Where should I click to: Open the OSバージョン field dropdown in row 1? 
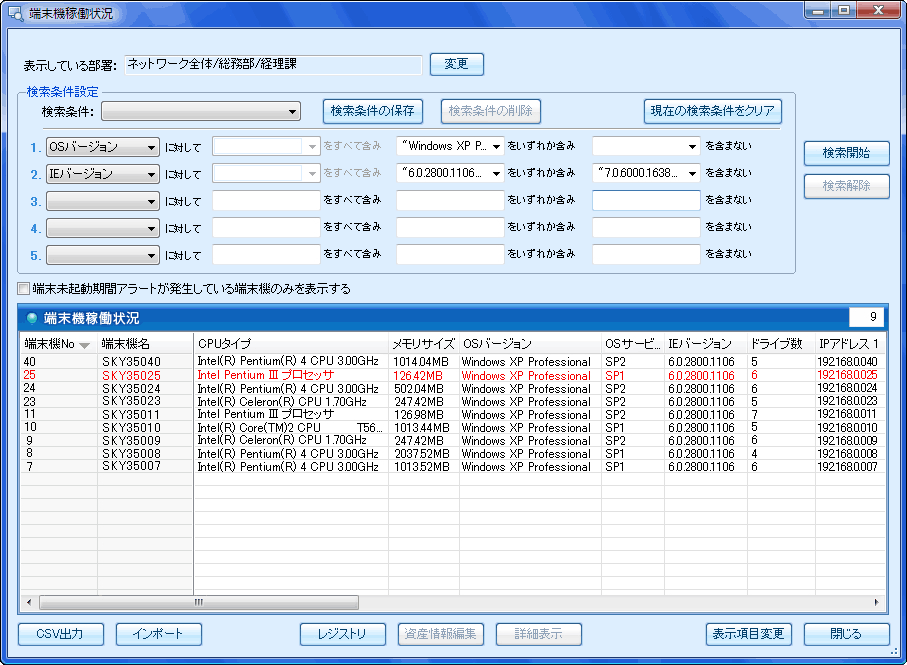point(103,147)
